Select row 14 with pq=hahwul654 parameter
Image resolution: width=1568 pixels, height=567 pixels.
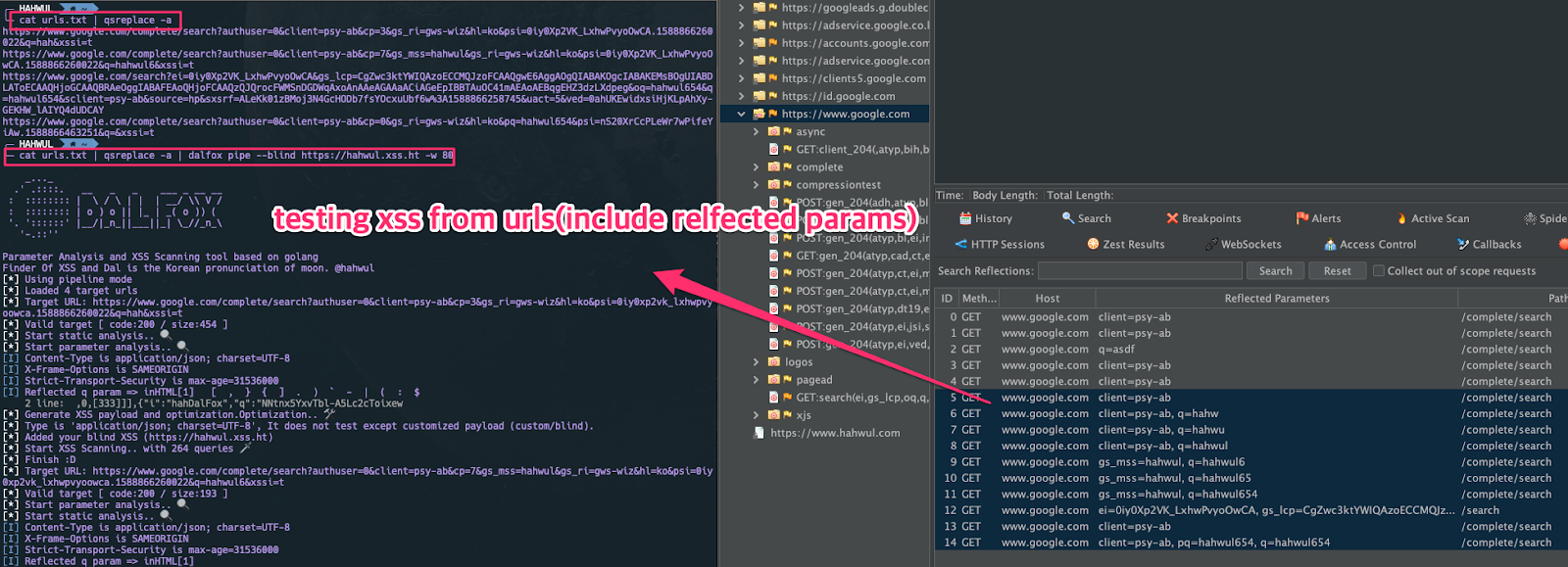pyautogui.click(x=1252, y=543)
